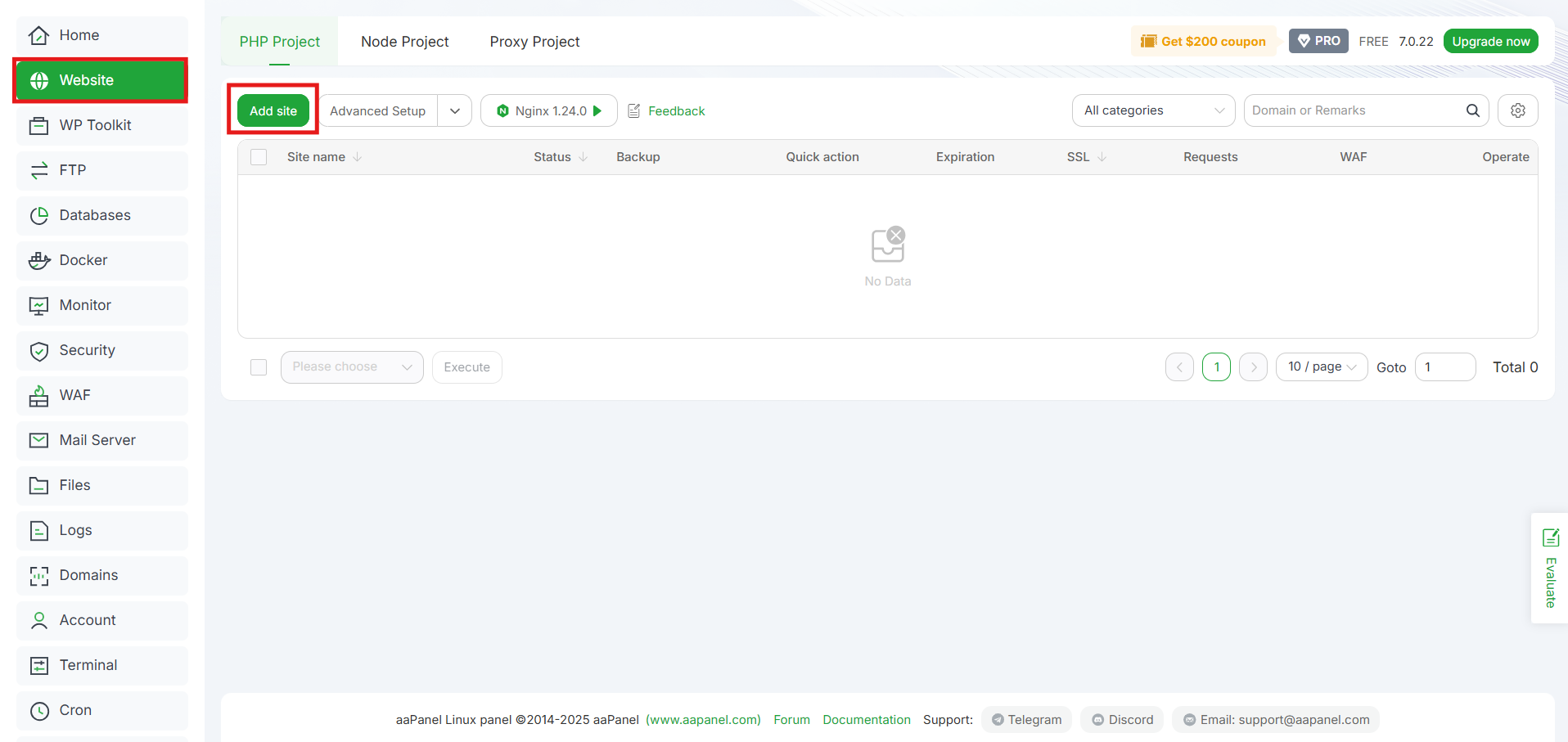The height and width of the screenshot is (742, 1568).
Task: Expand the Advanced Setup dropdown arrow
Action: 455,110
